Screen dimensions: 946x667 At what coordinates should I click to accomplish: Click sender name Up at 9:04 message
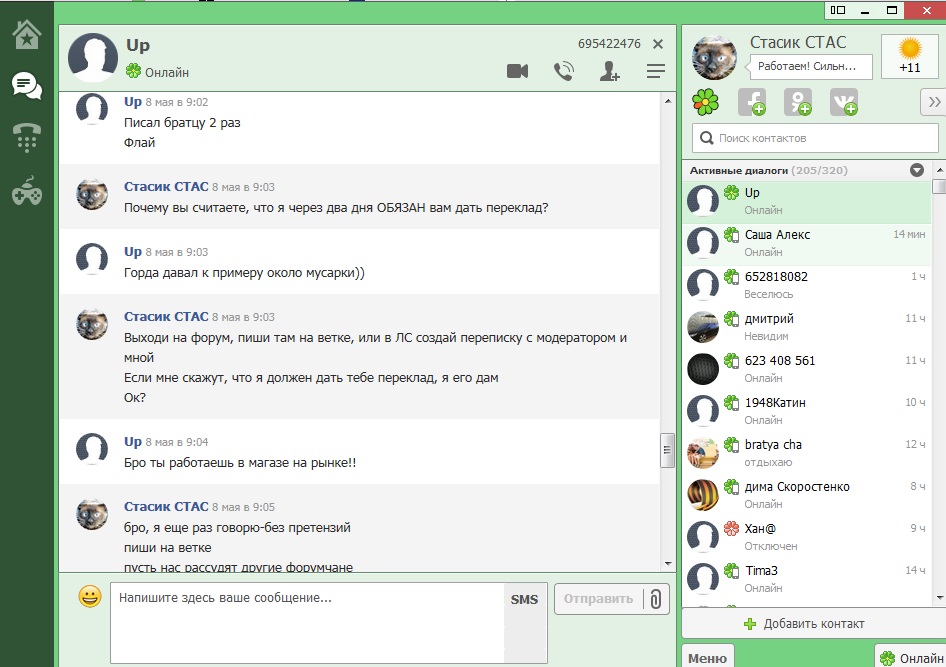tap(133, 441)
